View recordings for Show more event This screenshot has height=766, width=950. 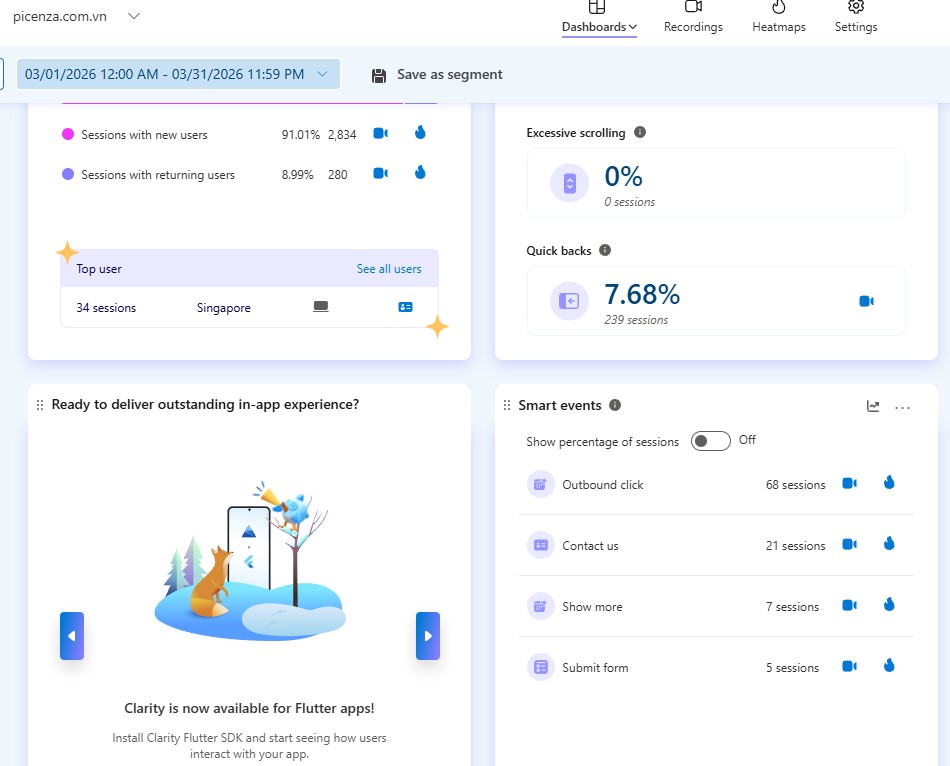pos(849,606)
